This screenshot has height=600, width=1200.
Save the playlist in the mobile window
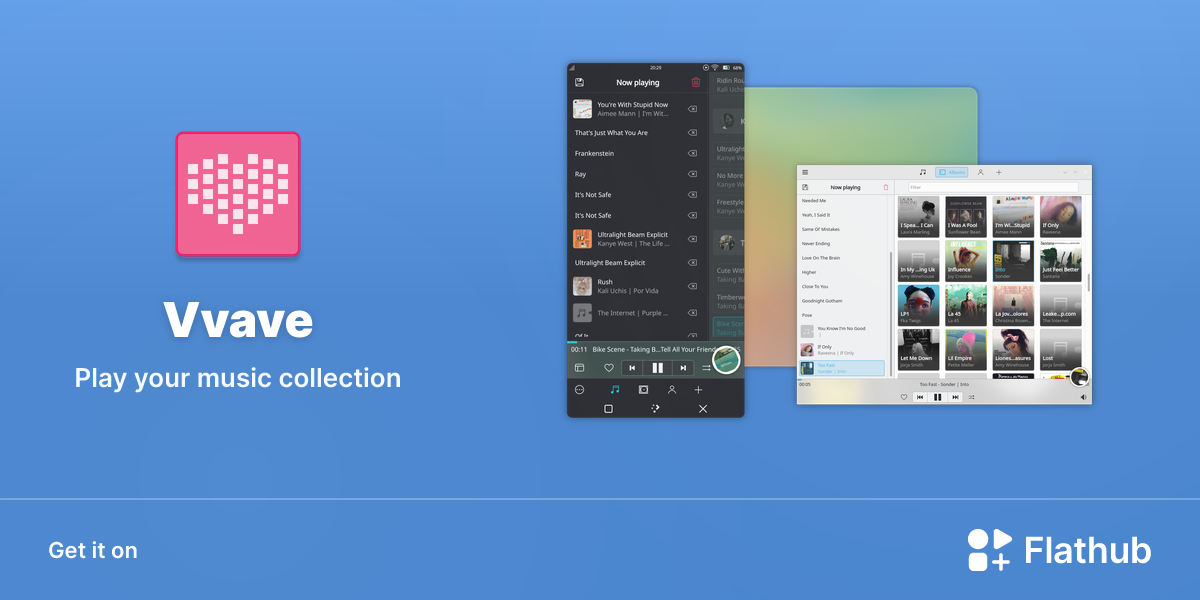(x=579, y=82)
